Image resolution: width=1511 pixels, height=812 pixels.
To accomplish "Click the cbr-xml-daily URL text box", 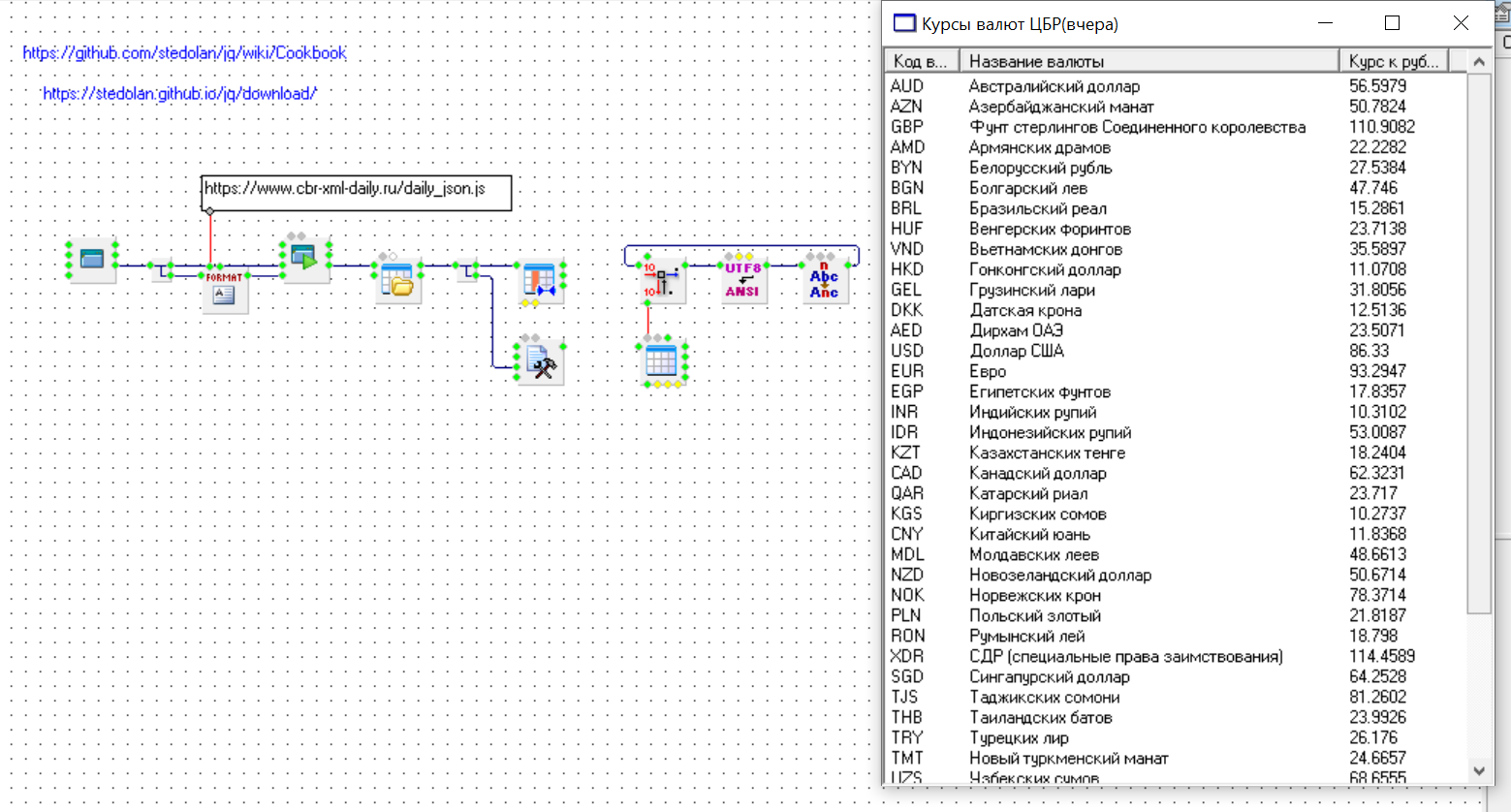I will (x=356, y=192).
